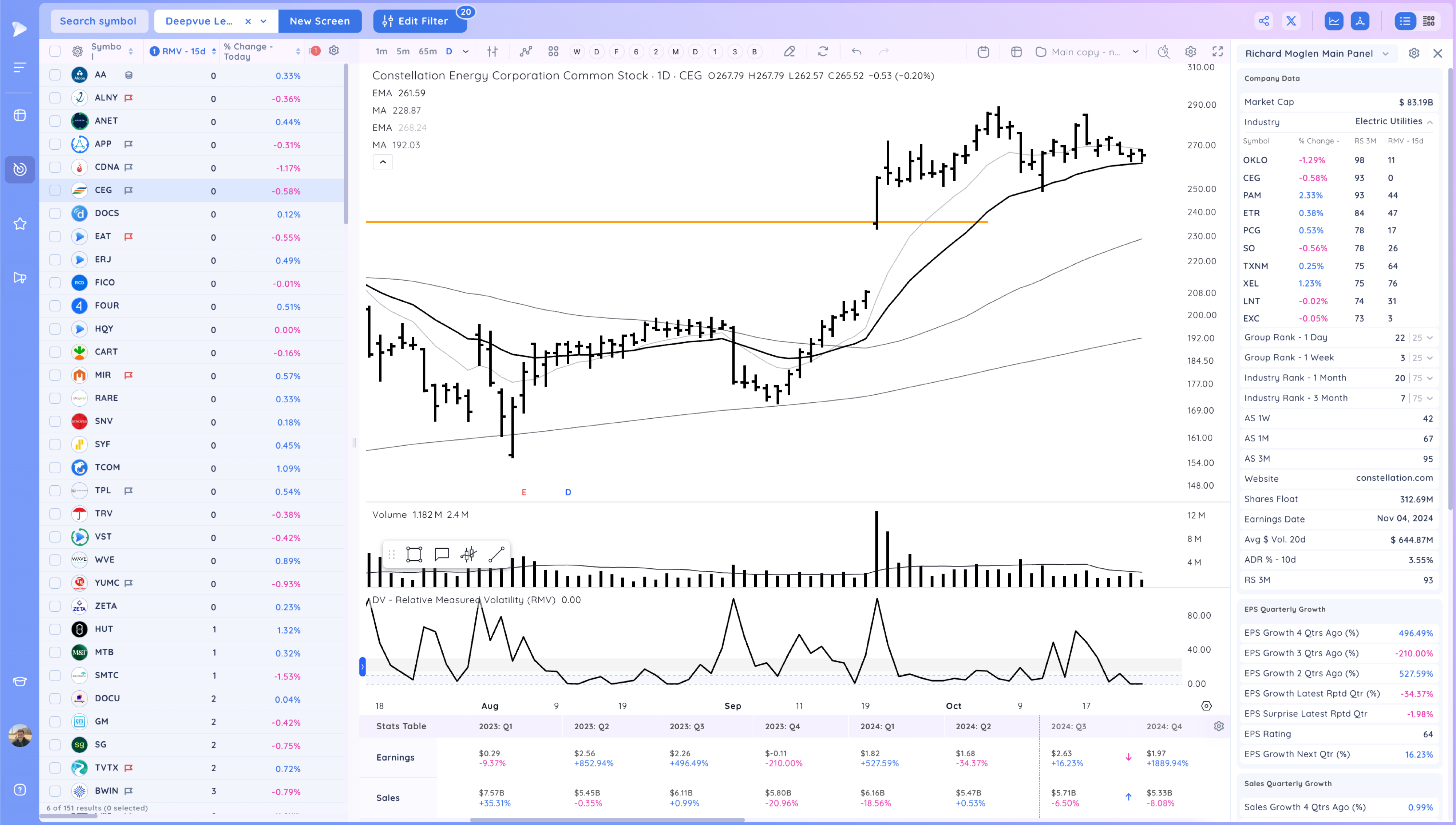Select the rectangle drawing tool
1456x825 pixels.
point(414,554)
